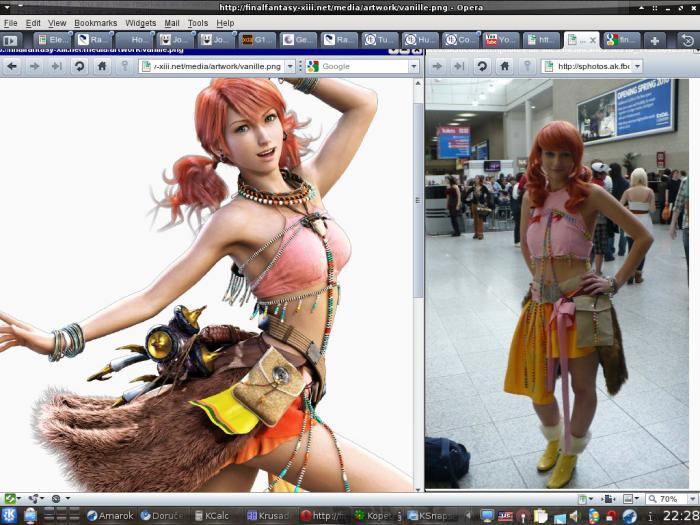This screenshot has height=525, width=700.
Task: Switch to the G1... tab
Action: pyautogui.click(x=257, y=40)
